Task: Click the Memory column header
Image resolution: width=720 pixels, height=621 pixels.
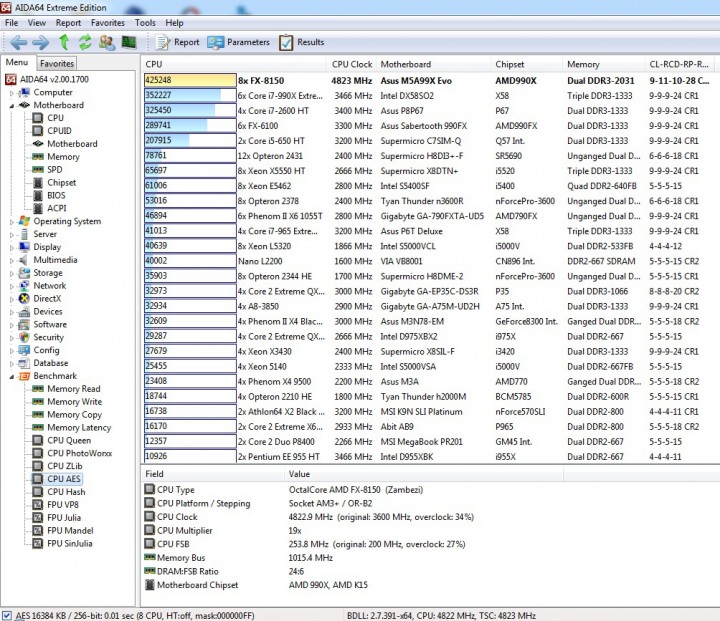Action: click(603, 64)
